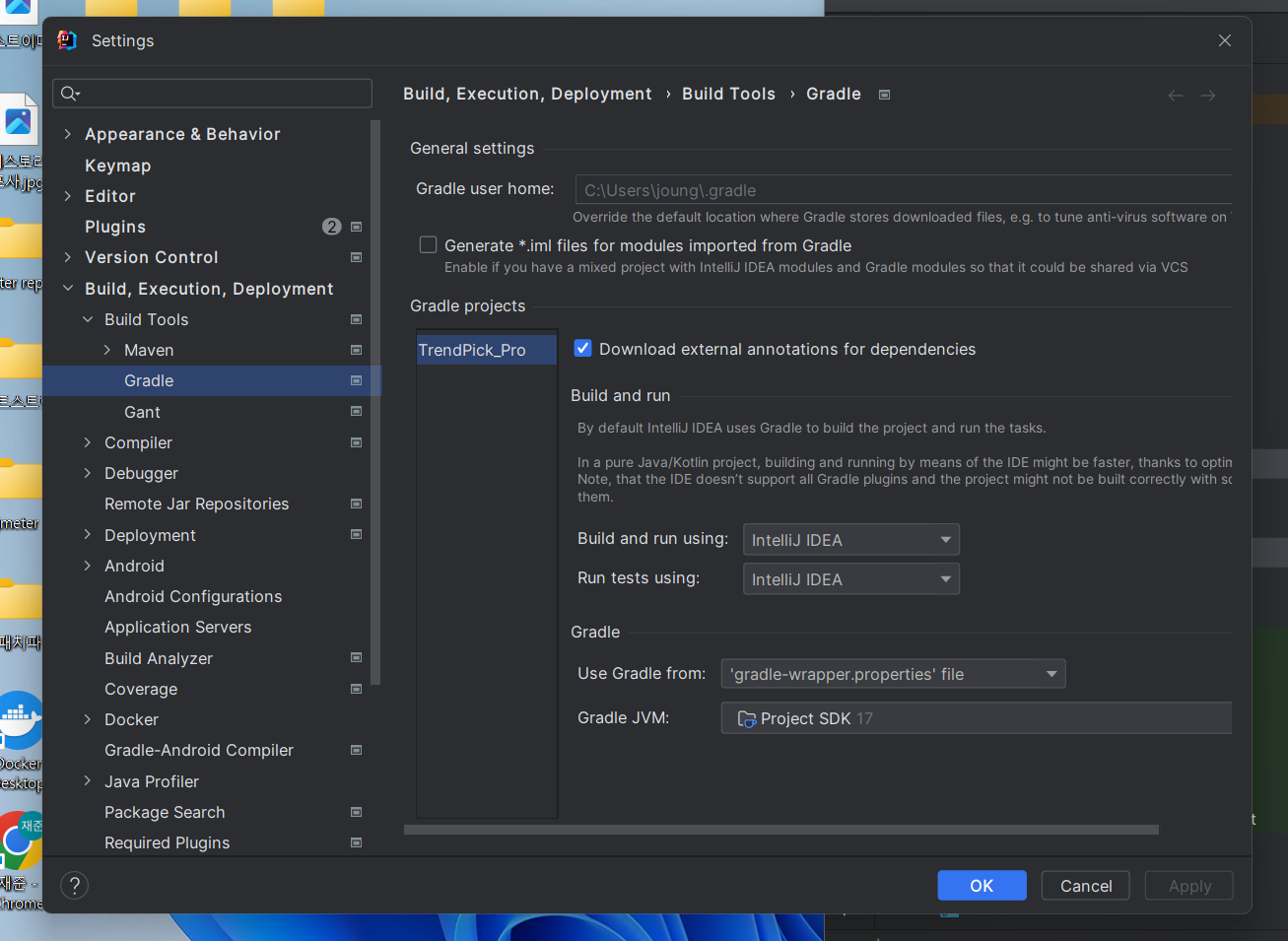Click the Plugins update count badge
The height and width of the screenshot is (941, 1288).
[332, 227]
